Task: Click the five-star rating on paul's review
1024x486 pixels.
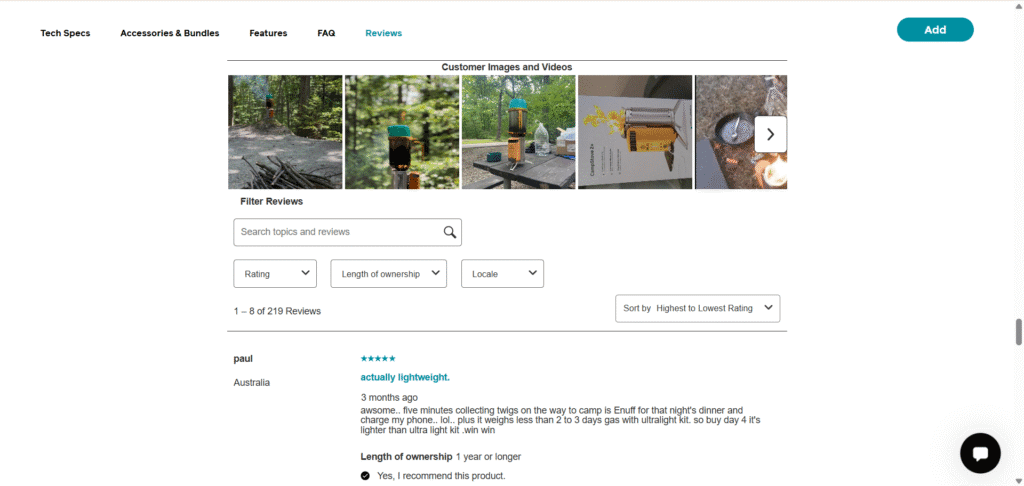Action: click(378, 358)
